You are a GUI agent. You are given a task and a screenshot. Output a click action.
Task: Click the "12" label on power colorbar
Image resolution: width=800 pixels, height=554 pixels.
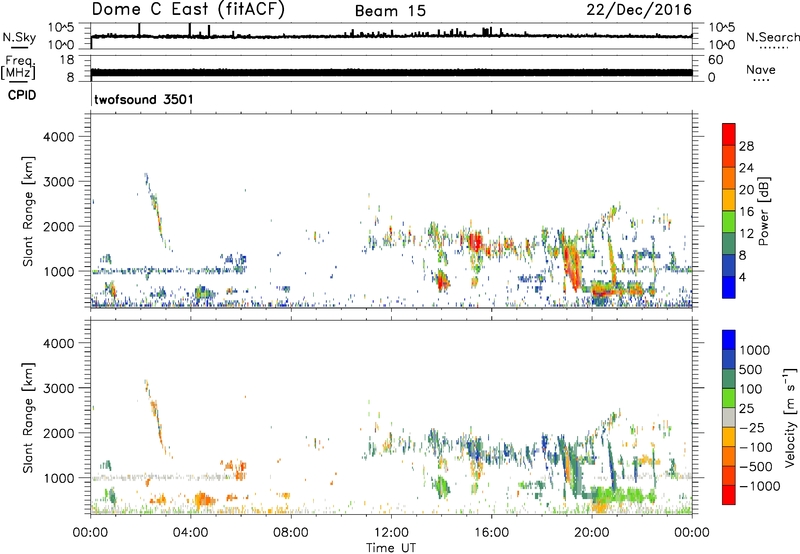746,234
